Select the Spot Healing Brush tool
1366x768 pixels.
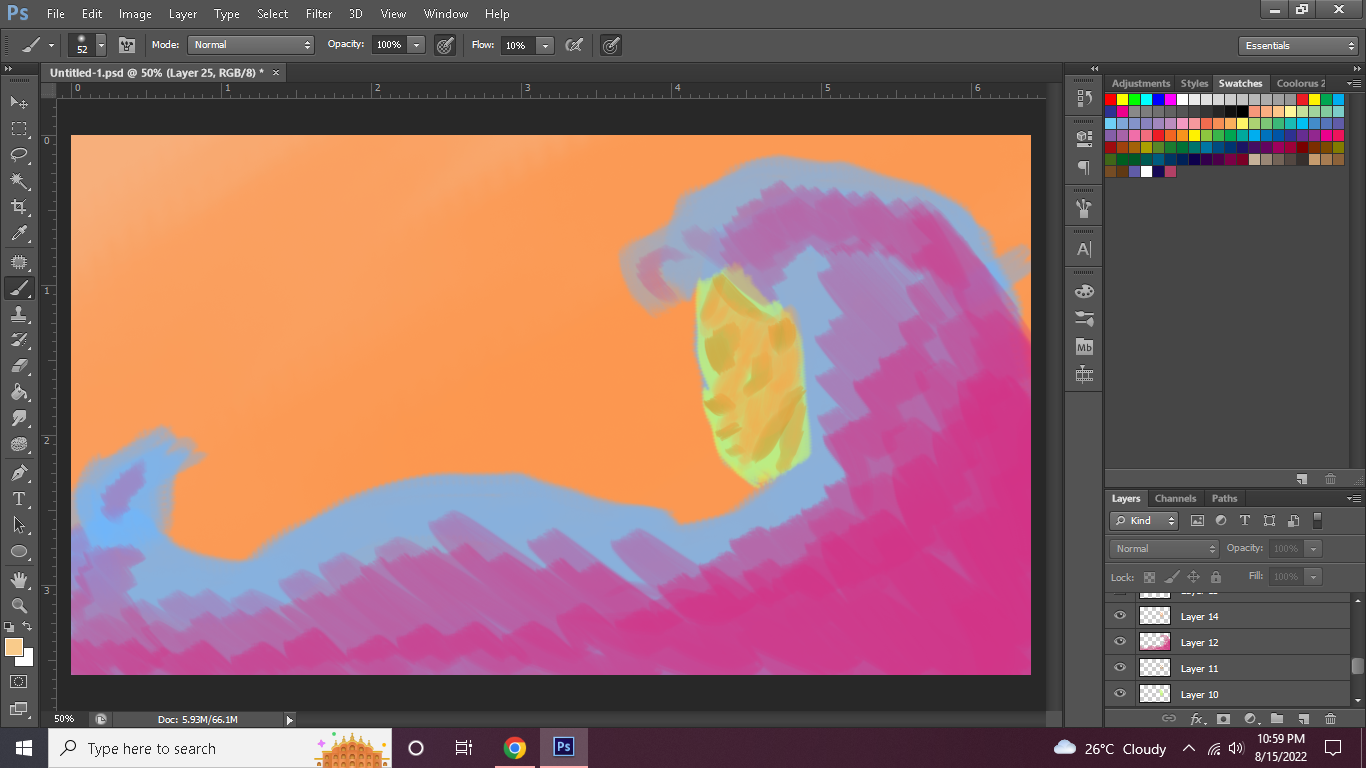19,262
